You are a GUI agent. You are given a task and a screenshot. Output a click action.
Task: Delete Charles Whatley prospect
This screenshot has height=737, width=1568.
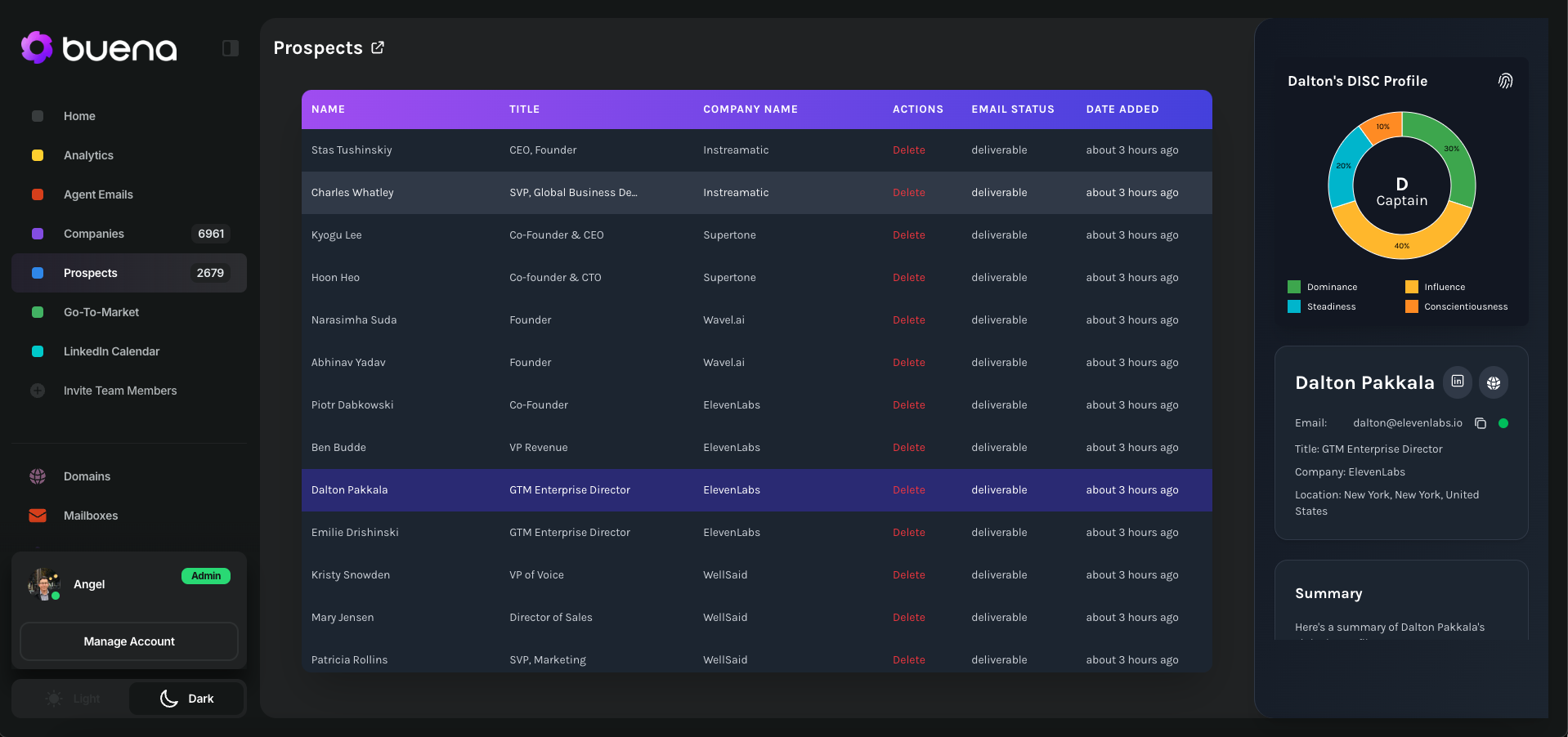[909, 193]
